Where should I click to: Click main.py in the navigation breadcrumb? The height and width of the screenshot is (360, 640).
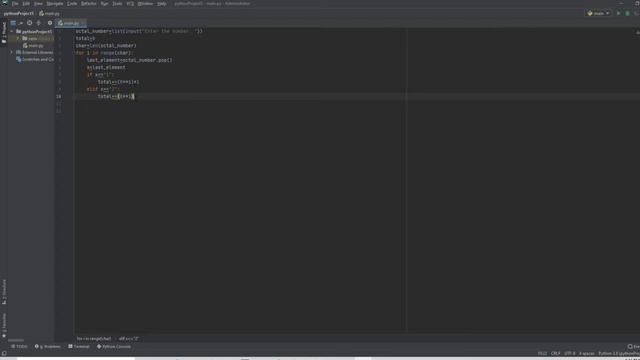(x=49, y=13)
